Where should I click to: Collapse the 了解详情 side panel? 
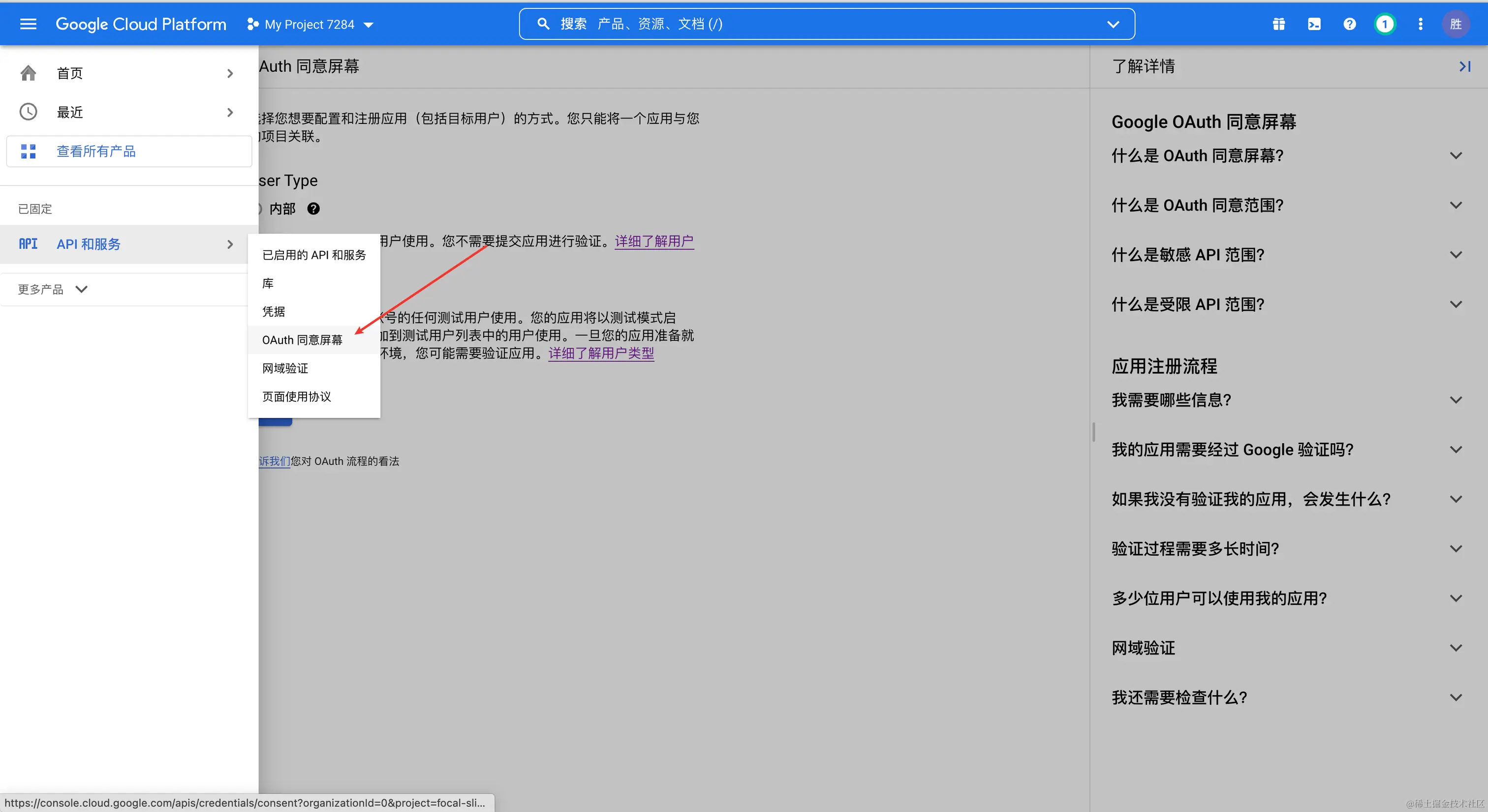click(x=1464, y=66)
